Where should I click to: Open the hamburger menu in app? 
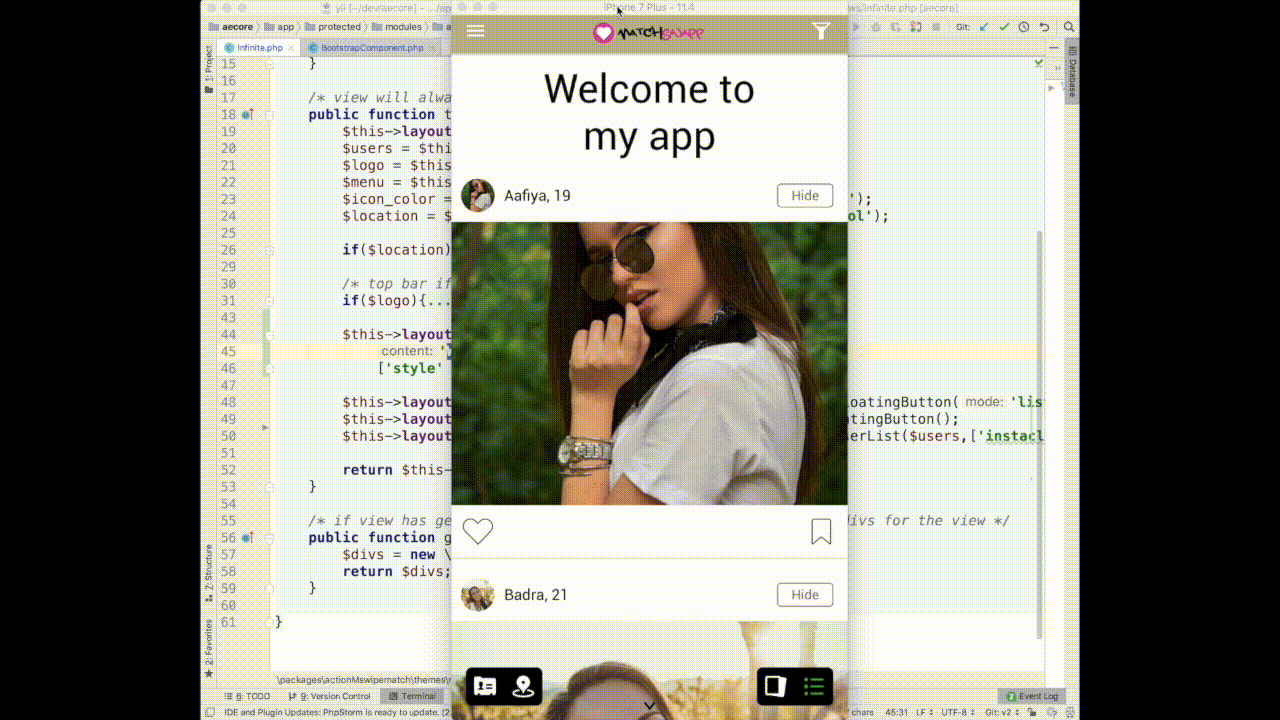[x=476, y=31]
